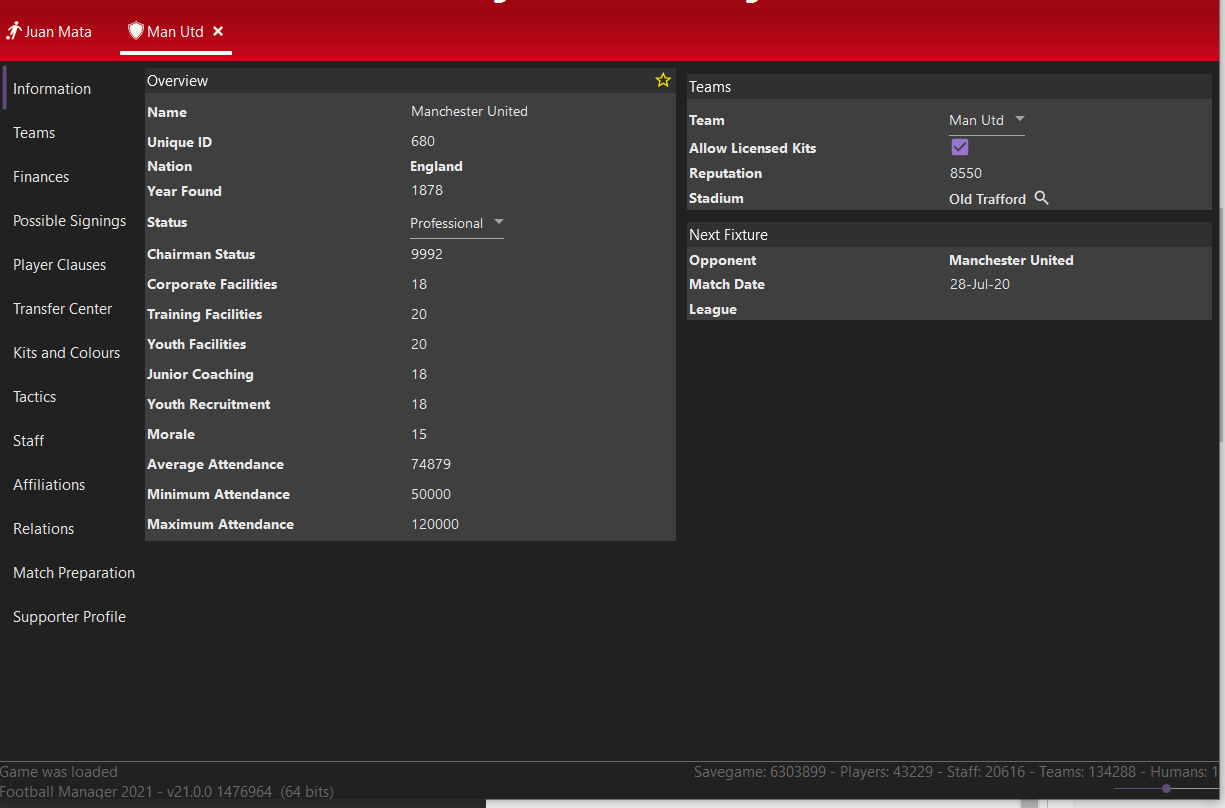Click the Overview panel header
This screenshot has width=1225, height=808.
(410, 80)
